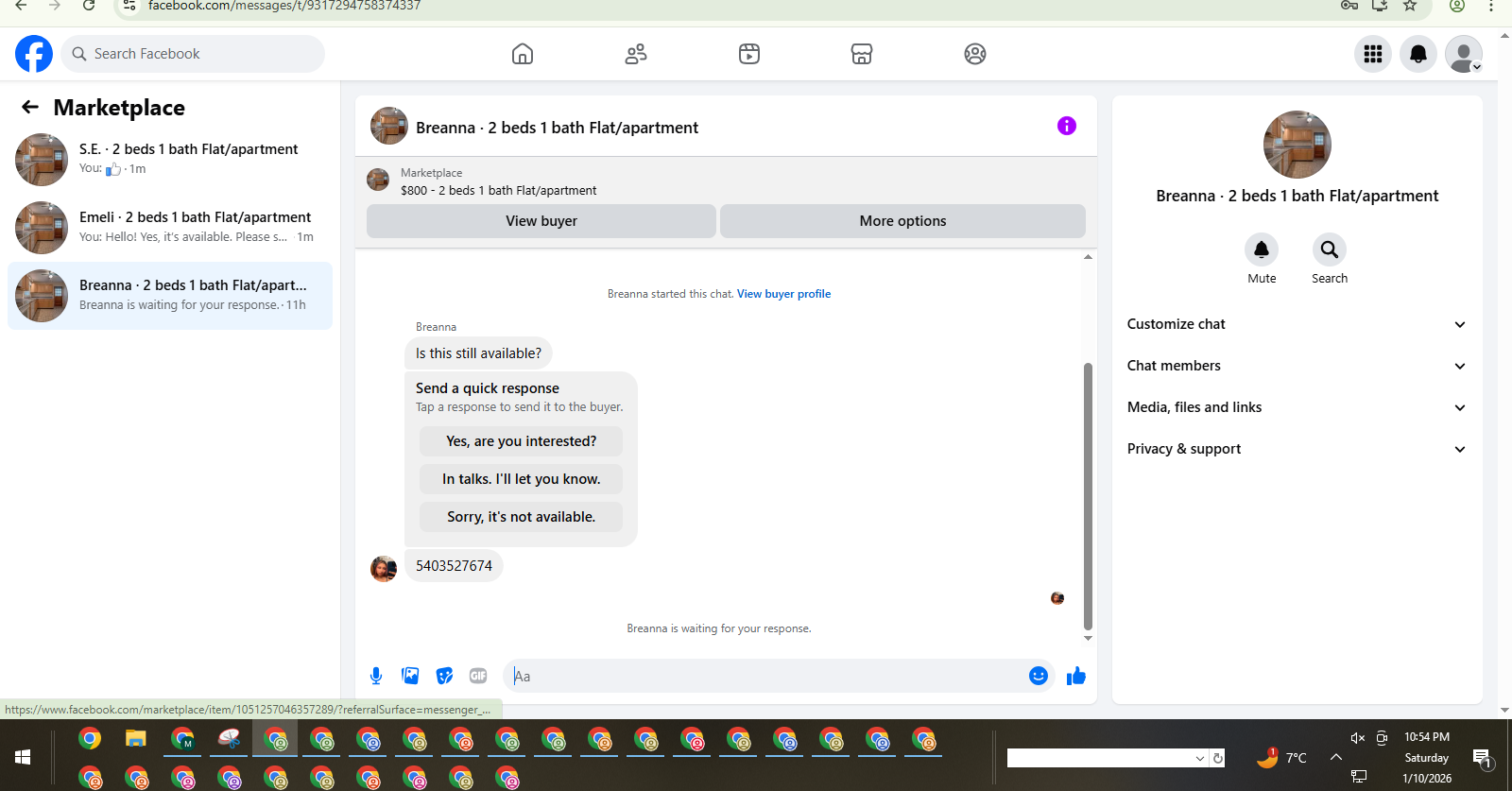Viewport: 1512px width, 791px height.
Task: Open File Explorer from the taskbar
Action: pyautogui.click(x=136, y=739)
